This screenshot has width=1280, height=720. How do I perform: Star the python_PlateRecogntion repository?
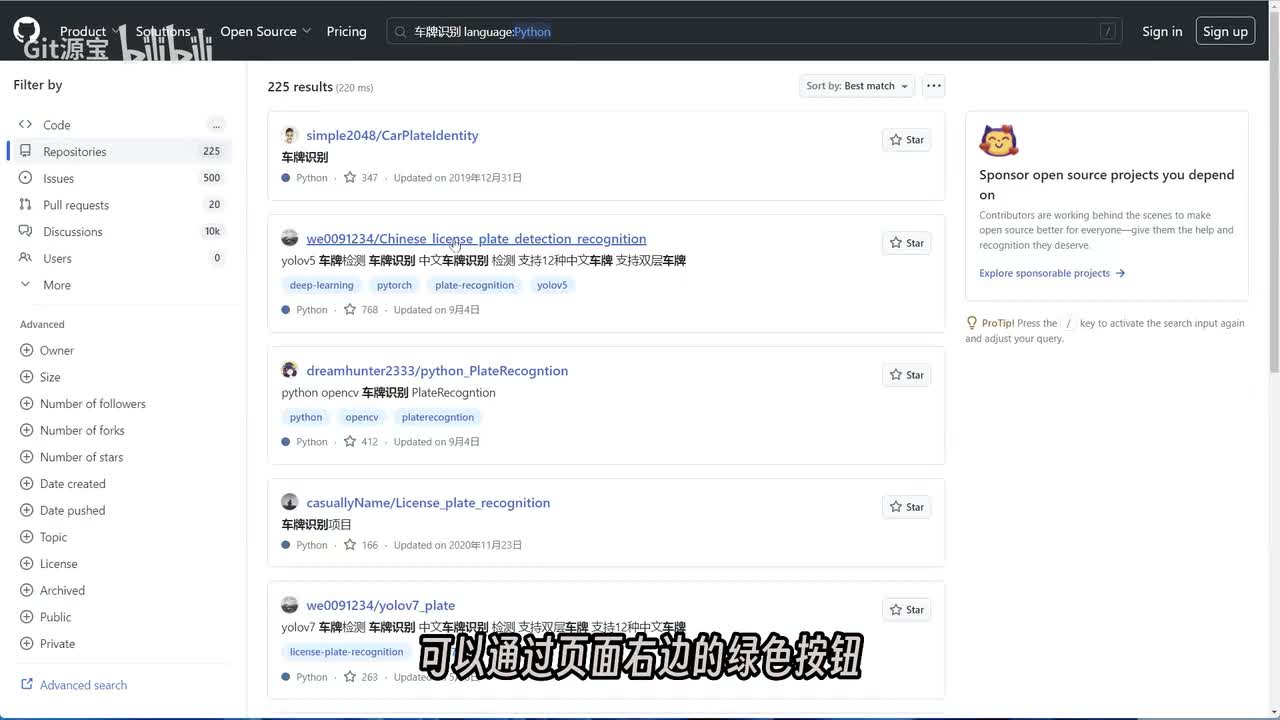coord(907,375)
